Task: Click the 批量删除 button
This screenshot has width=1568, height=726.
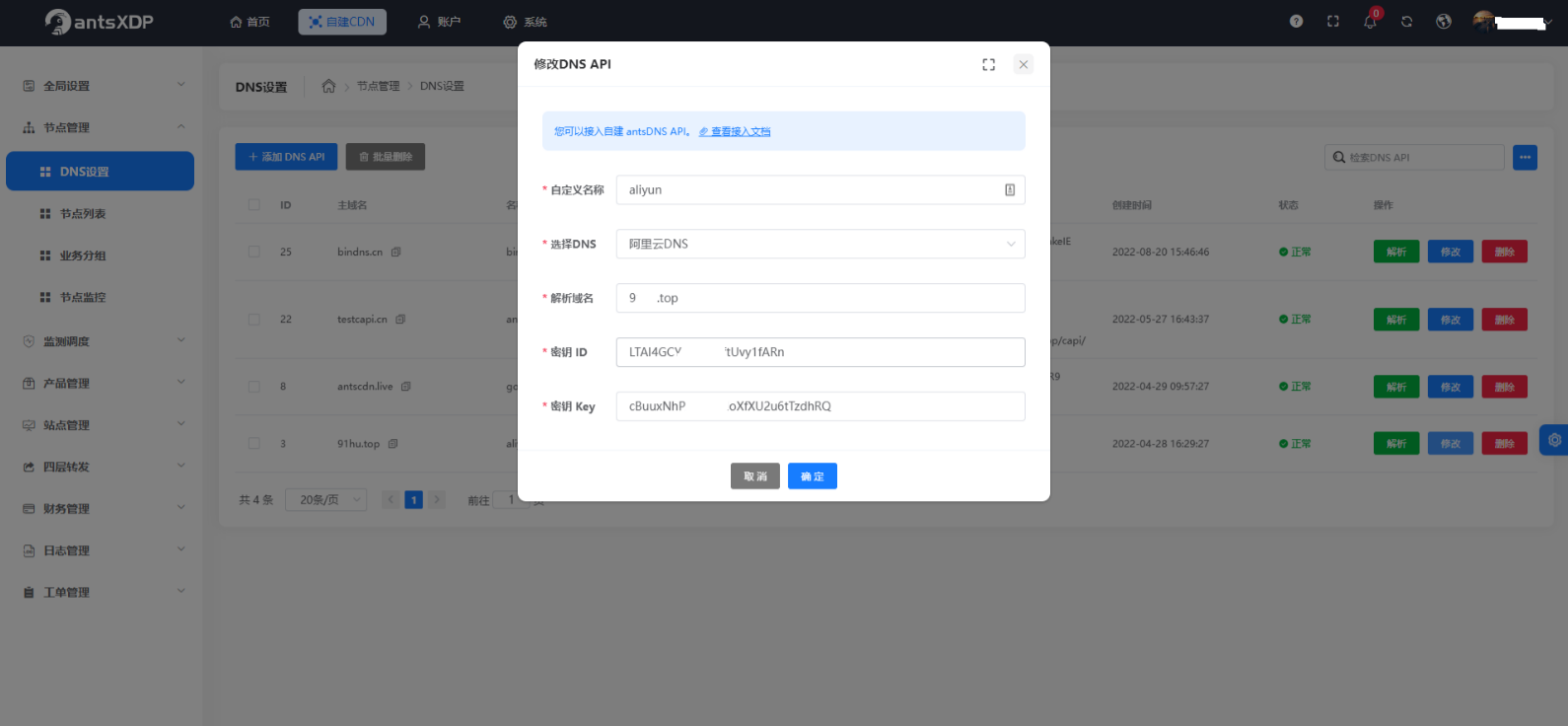Action: 386,157
